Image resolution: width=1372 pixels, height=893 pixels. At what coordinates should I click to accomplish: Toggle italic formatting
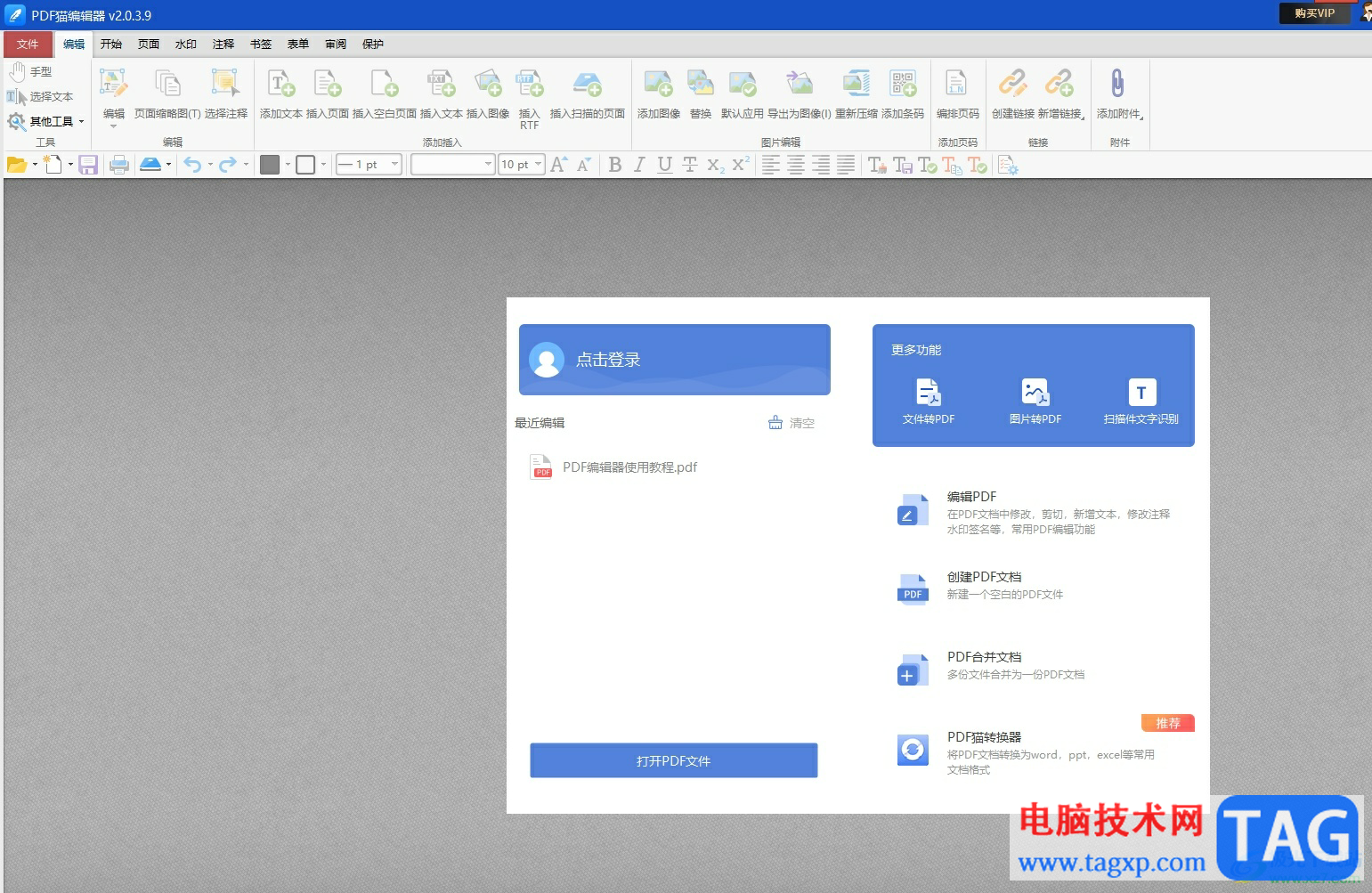click(x=639, y=165)
